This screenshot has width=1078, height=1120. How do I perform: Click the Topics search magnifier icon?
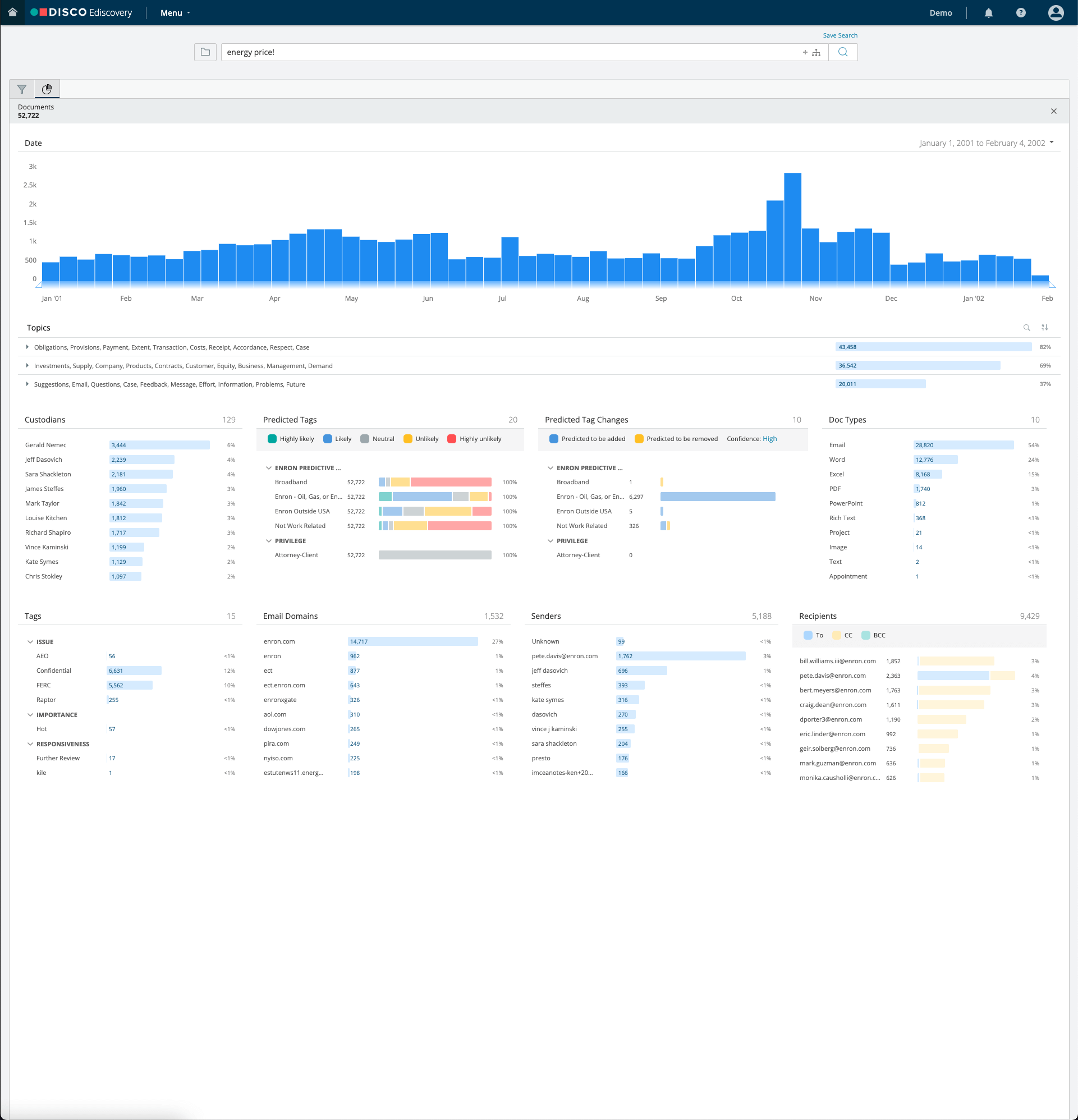(1026, 328)
